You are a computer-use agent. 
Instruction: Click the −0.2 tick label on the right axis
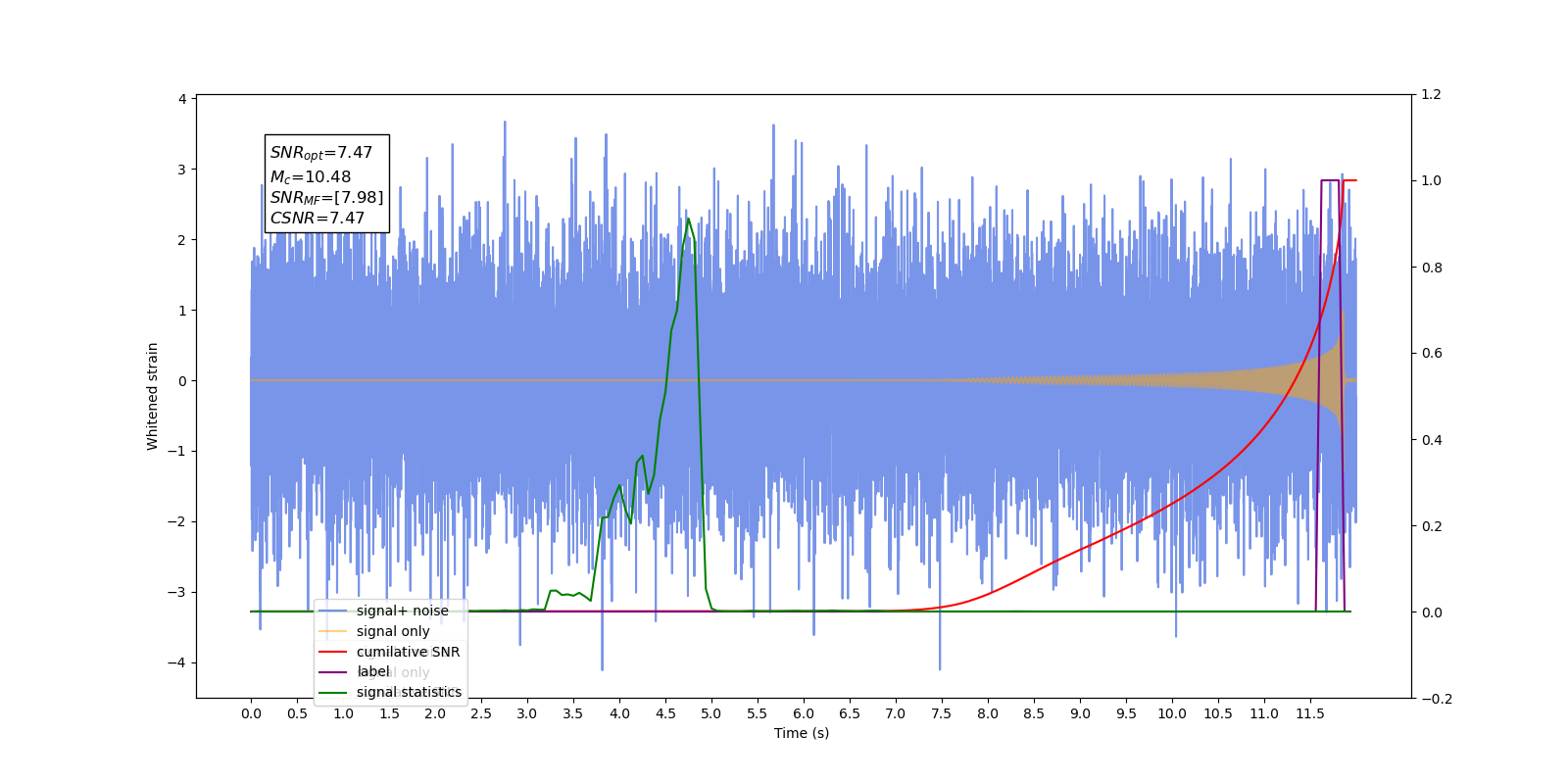pyautogui.click(x=1437, y=699)
